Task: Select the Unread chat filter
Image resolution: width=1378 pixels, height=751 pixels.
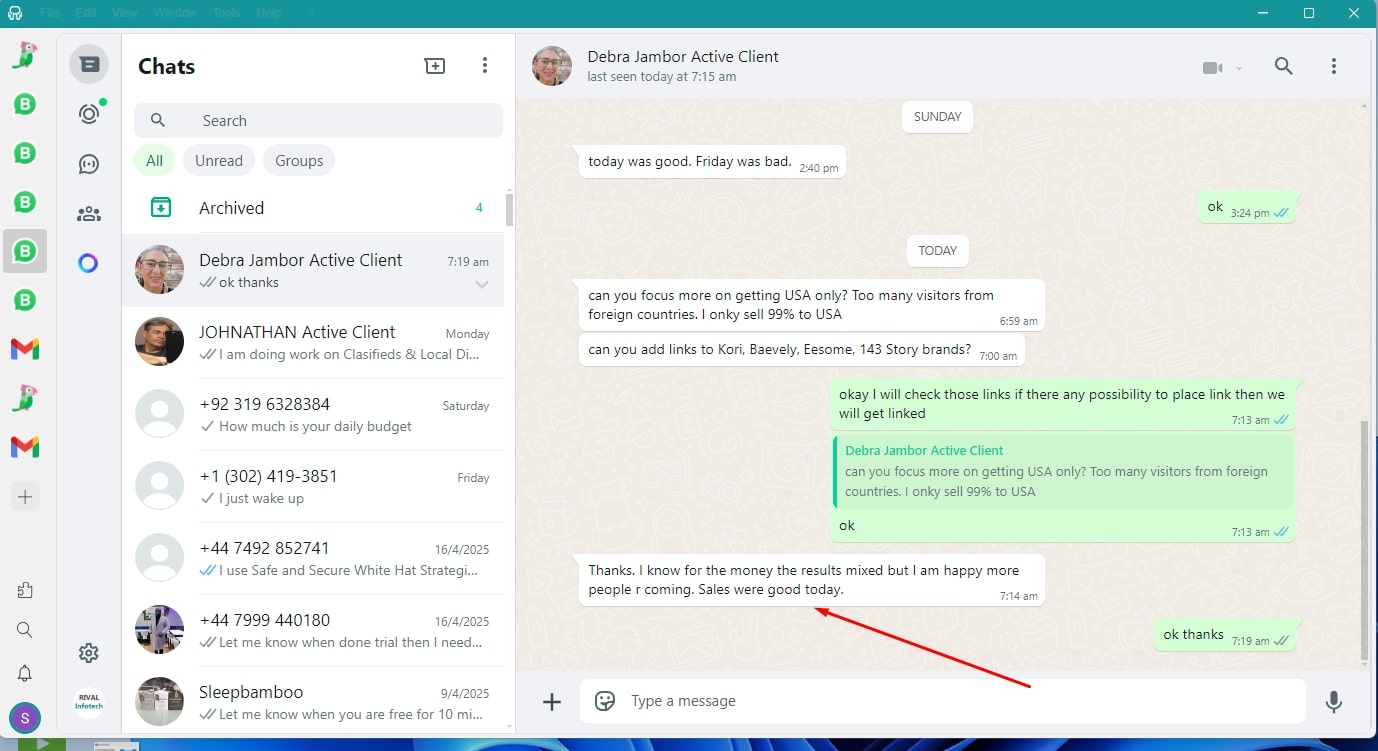Action: (x=218, y=161)
